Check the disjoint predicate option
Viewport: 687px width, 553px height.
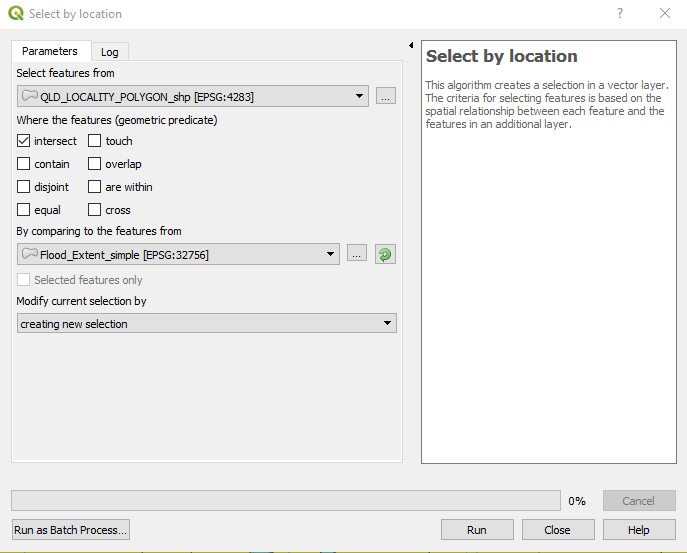pos(24,187)
